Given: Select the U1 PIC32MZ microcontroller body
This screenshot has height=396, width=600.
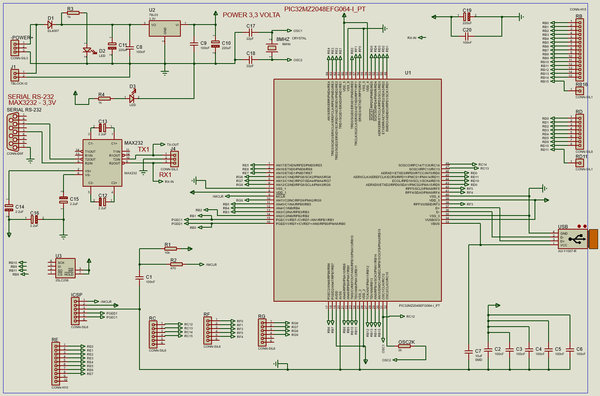Looking at the screenshot, I should 357,190.
